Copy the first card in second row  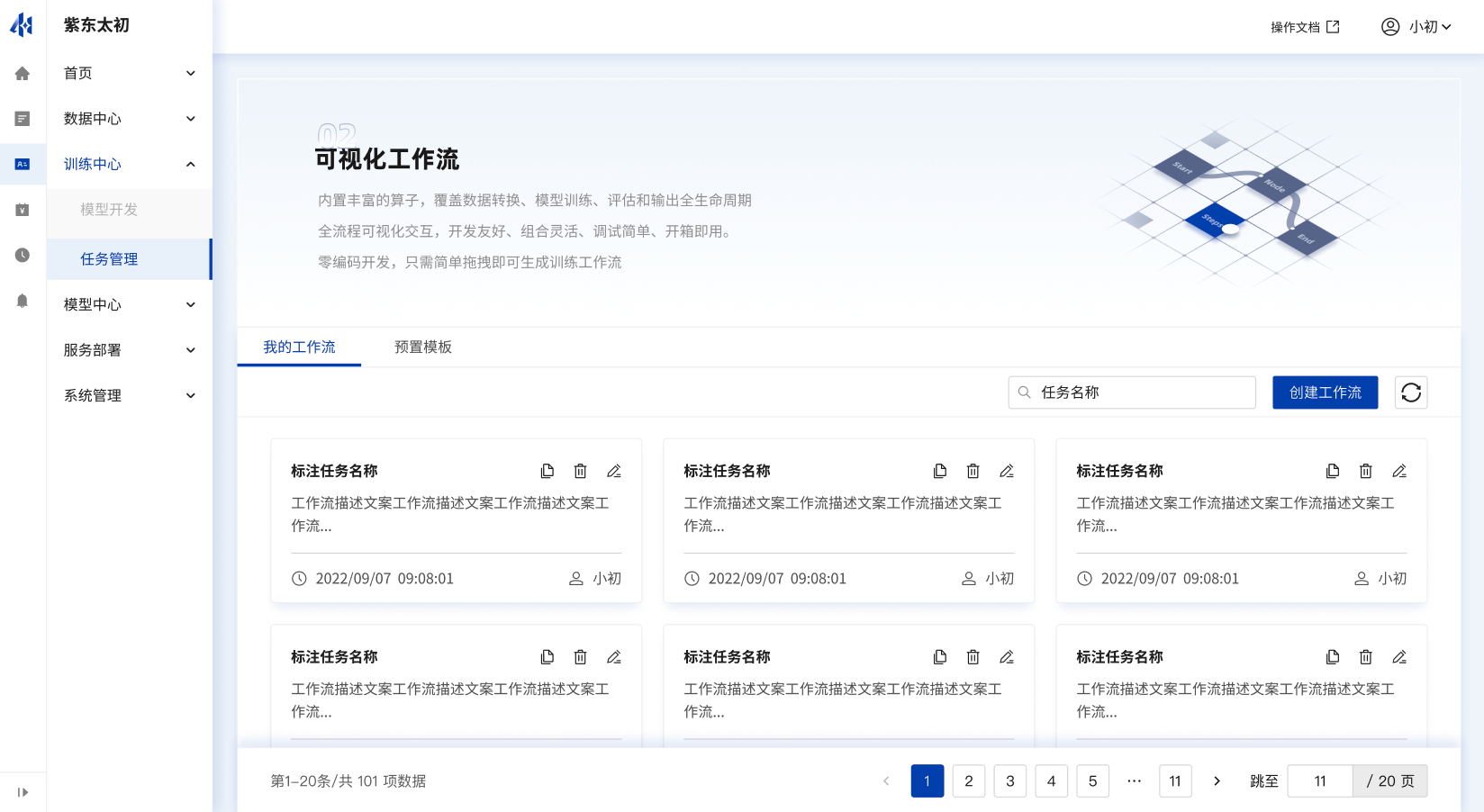(x=547, y=657)
